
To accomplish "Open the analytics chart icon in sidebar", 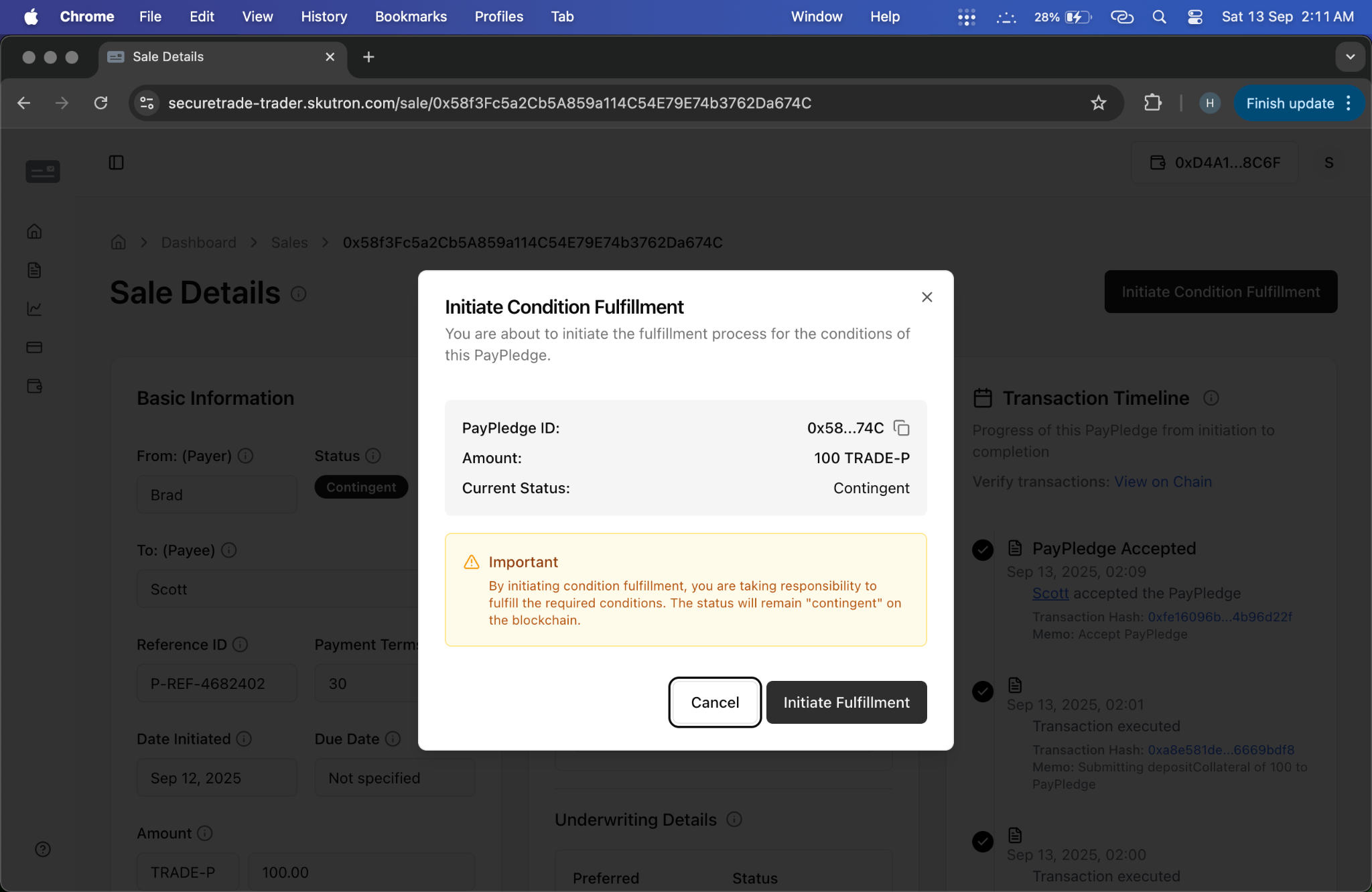I will 34,308.
